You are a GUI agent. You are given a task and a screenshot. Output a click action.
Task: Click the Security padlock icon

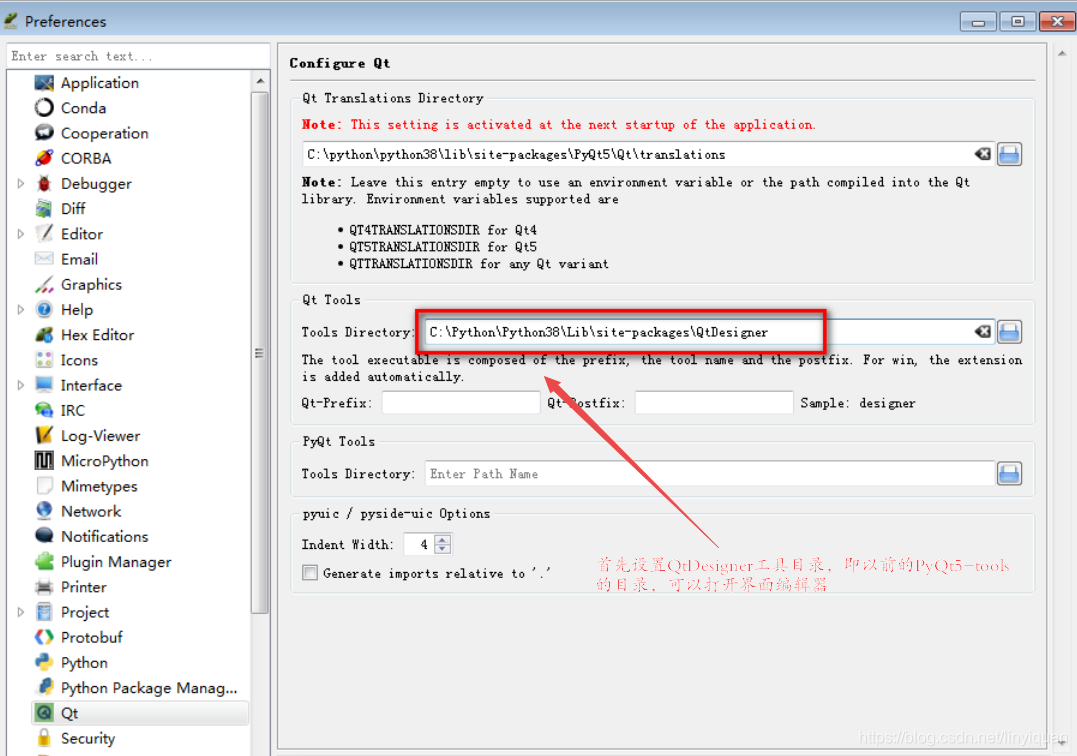point(44,738)
